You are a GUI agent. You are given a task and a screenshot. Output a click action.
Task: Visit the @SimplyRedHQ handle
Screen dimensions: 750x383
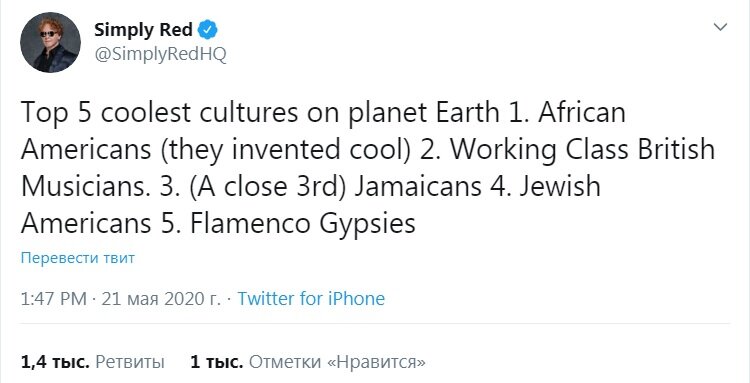(x=160, y=55)
